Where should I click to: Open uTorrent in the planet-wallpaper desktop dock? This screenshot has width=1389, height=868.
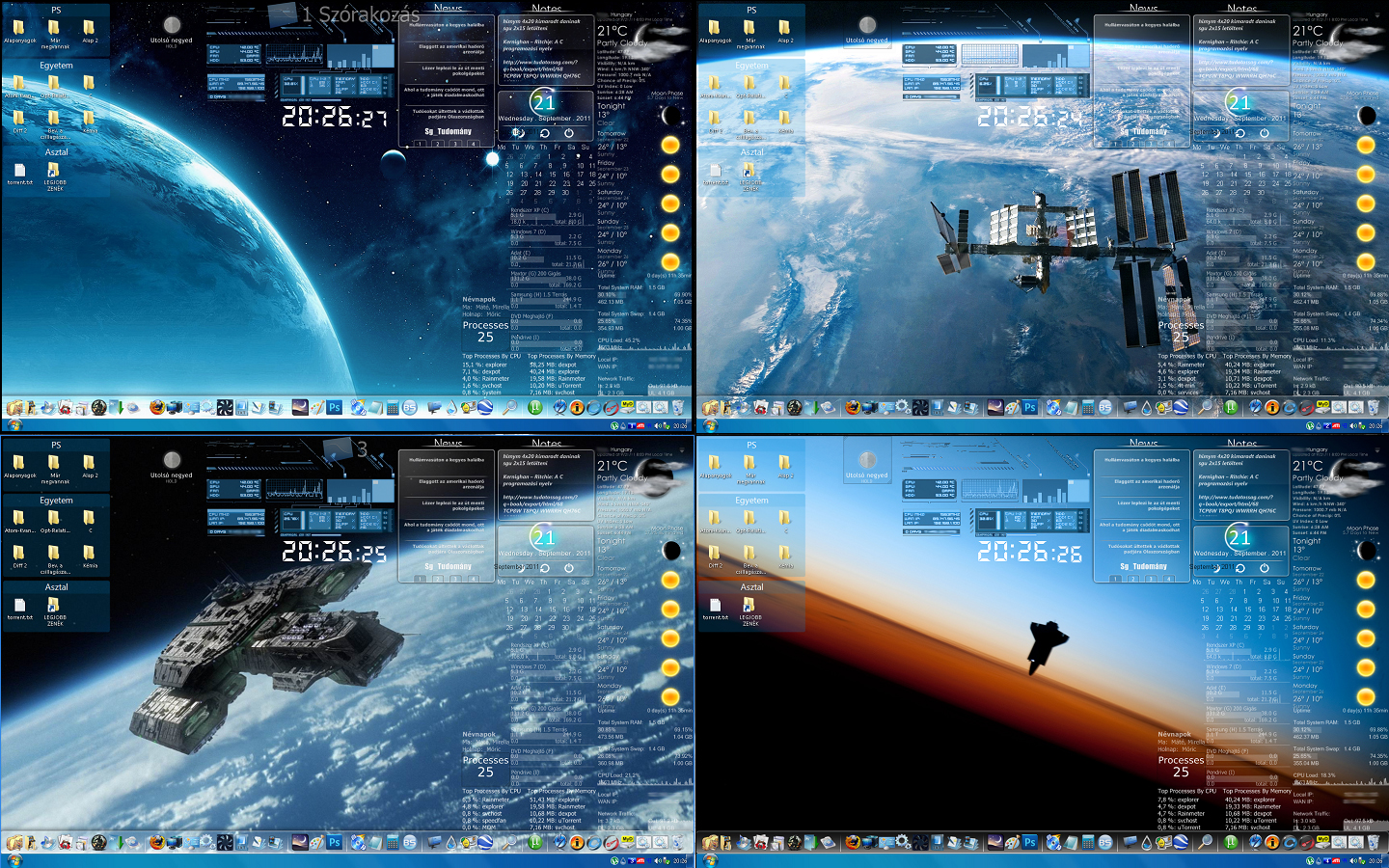tap(534, 407)
